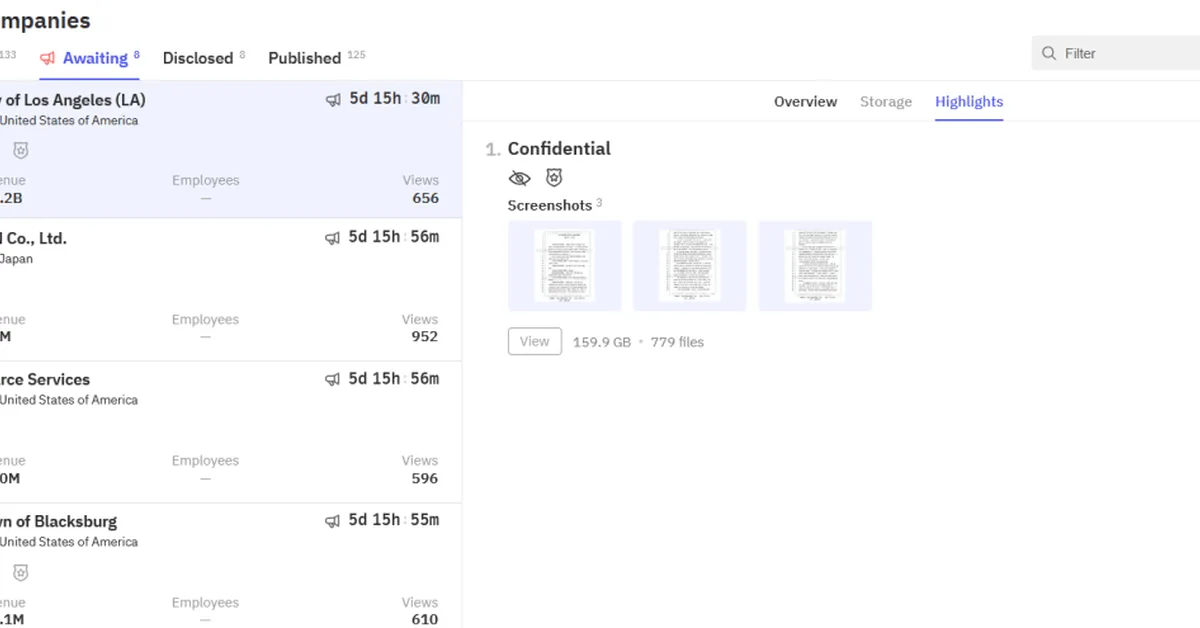
Task: Click the shield badge under Blacksburg entry
Action: tap(20, 573)
